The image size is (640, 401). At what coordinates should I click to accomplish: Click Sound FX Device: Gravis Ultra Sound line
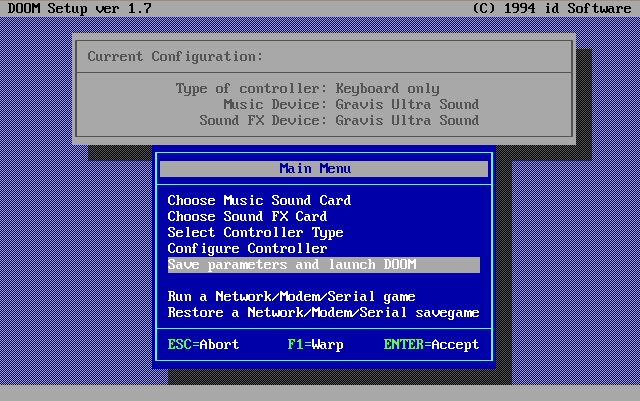[339, 120]
